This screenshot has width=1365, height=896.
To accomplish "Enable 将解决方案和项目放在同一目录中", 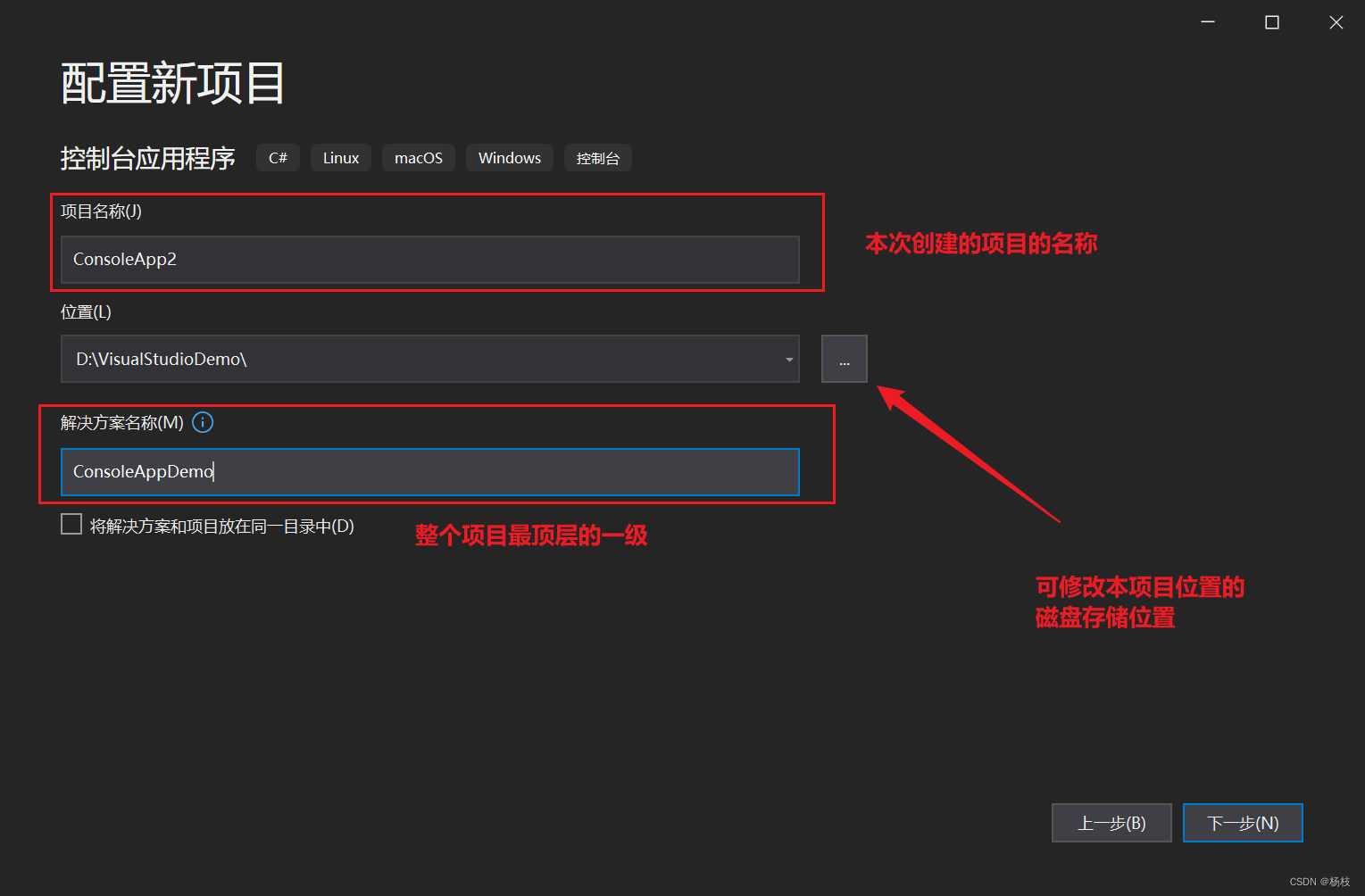I will (x=71, y=524).
